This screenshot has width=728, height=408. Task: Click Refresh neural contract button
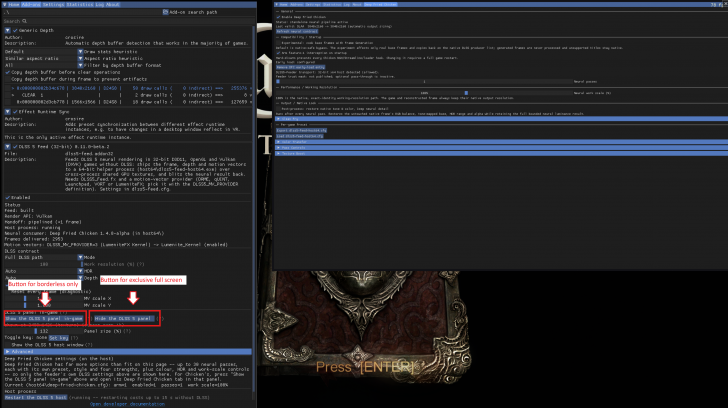[x=297, y=32]
